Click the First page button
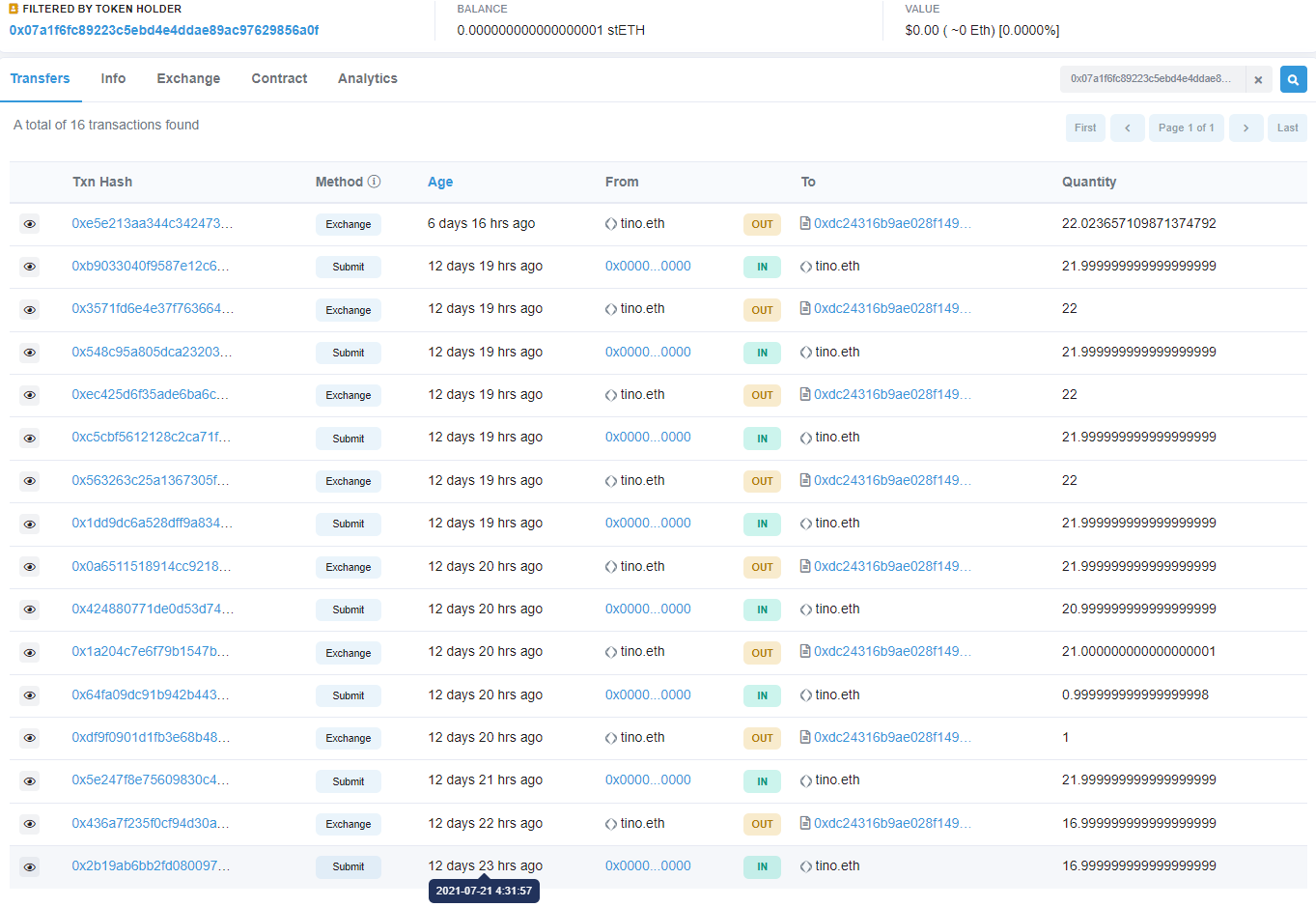This screenshot has height=907, width=1316. pyautogui.click(x=1085, y=128)
